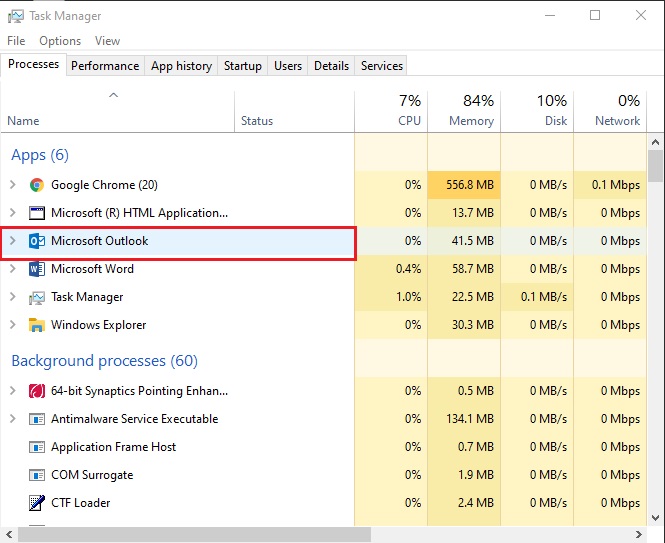The width and height of the screenshot is (665, 543).
Task: Switch to the App history tab
Action: 181,66
